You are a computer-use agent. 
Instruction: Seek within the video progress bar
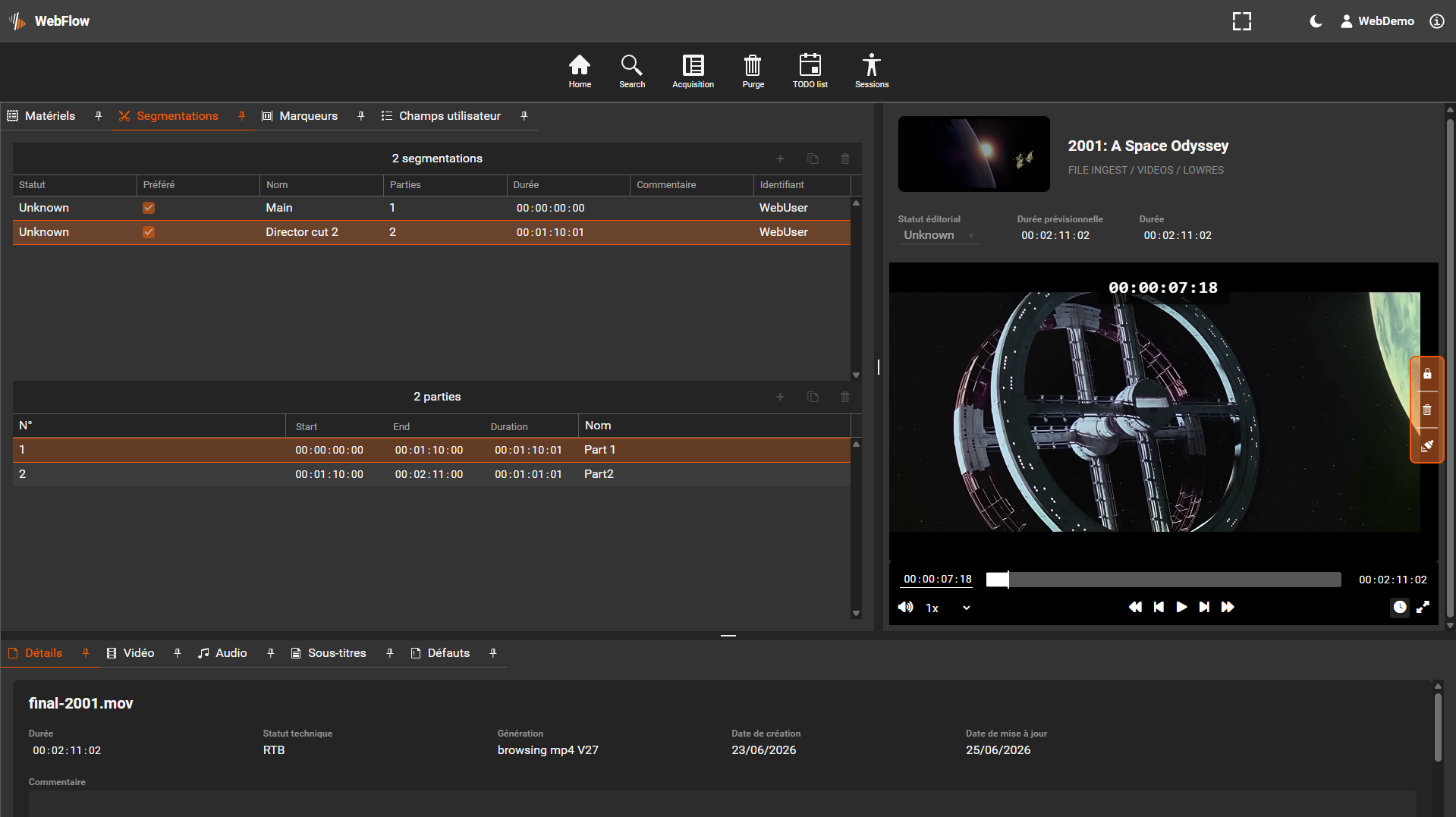[x=1163, y=580]
